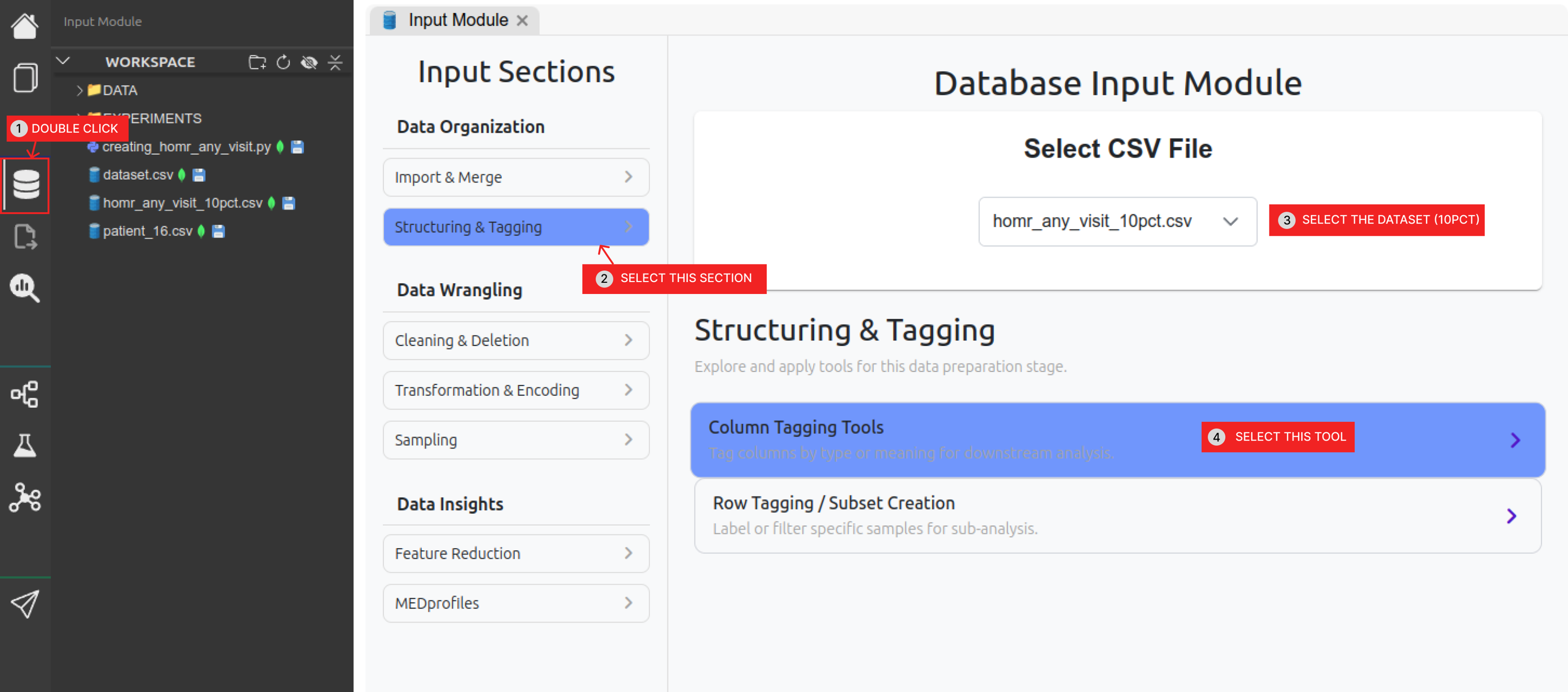Click green sync indicator beside patient_16.csv
This screenshot has height=692, width=1568.
[202, 231]
